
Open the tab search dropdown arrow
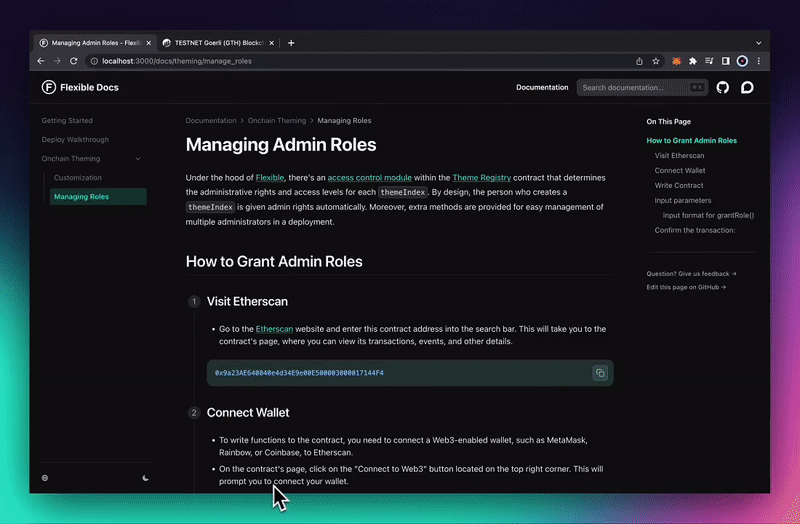759,43
